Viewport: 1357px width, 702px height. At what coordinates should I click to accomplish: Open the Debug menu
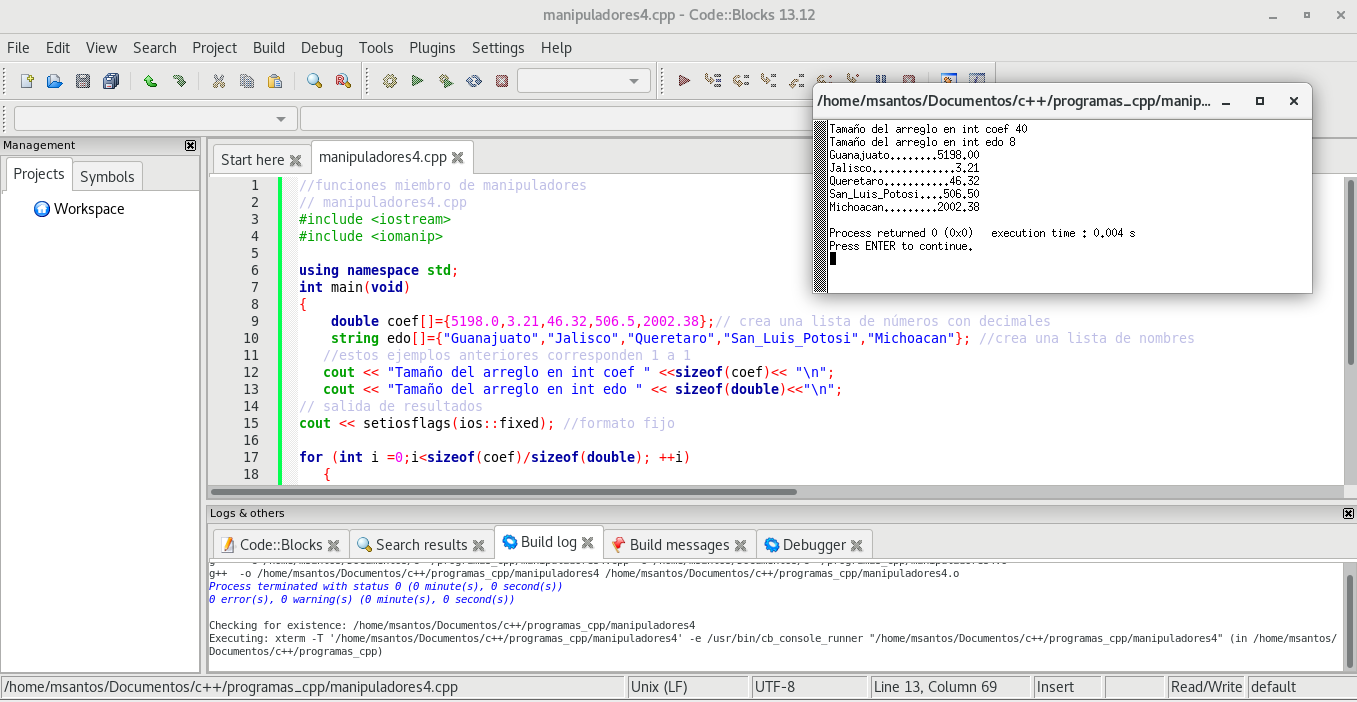pos(321,47)
